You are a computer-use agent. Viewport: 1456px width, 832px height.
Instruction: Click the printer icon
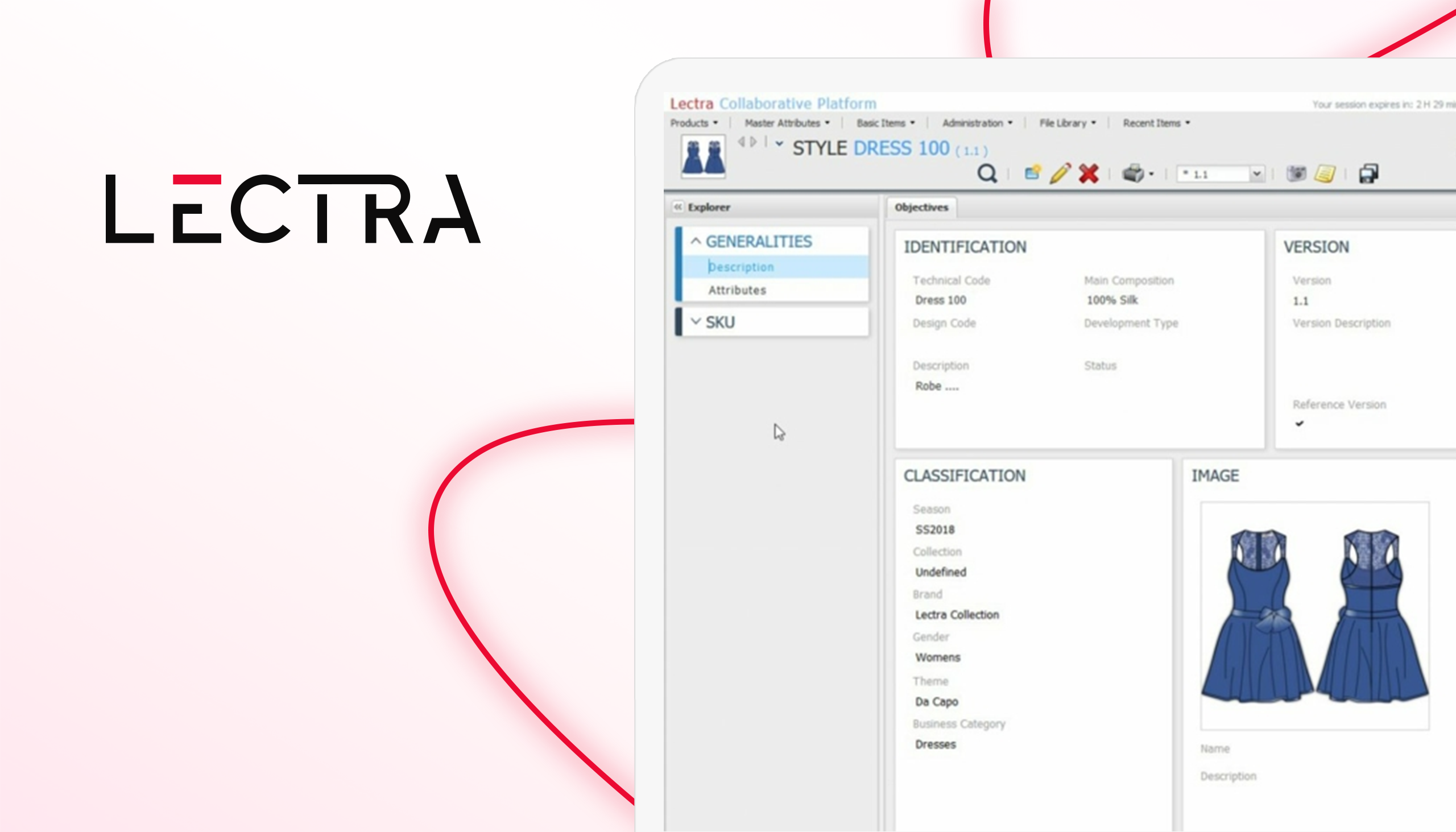[x=1132, y=173]
